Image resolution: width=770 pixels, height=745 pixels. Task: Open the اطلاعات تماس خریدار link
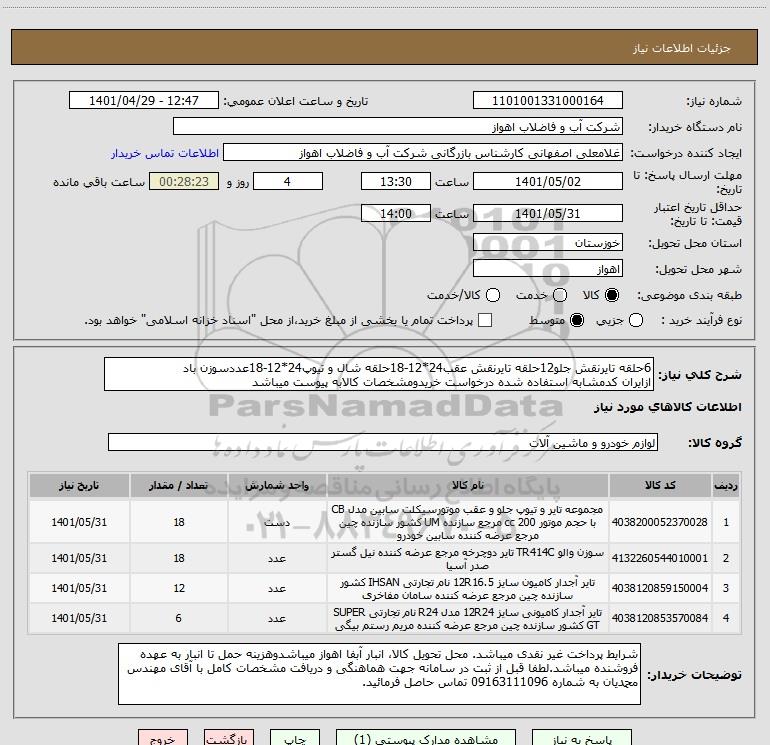pyautogui.click(x=165, y=153)
